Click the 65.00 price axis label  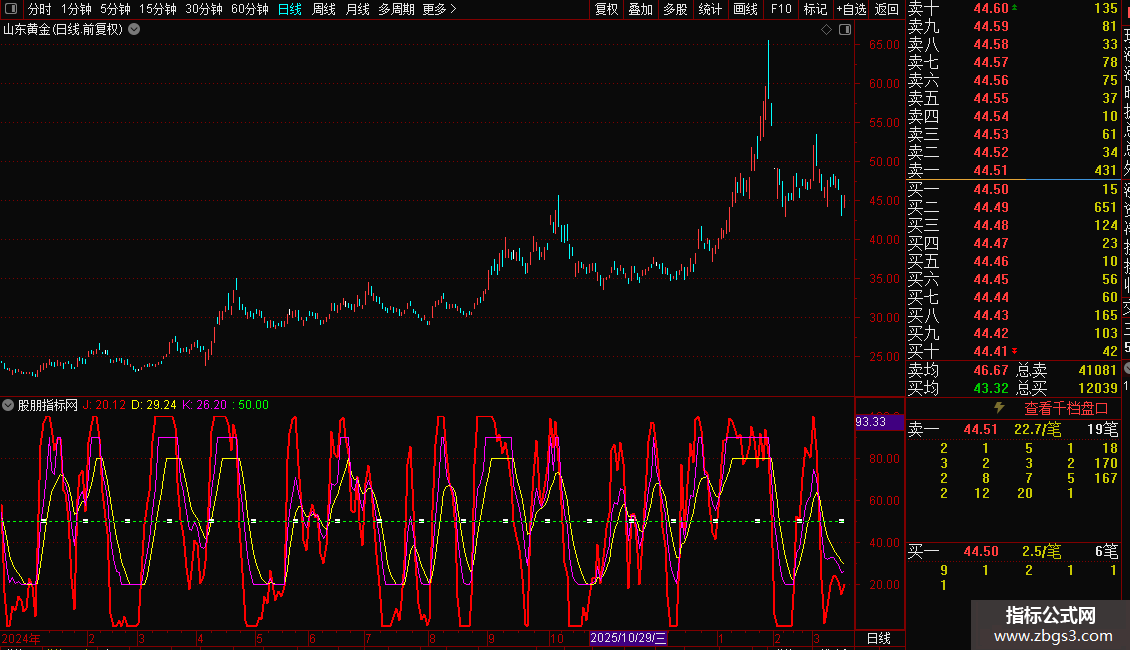[x=884, y=45]
